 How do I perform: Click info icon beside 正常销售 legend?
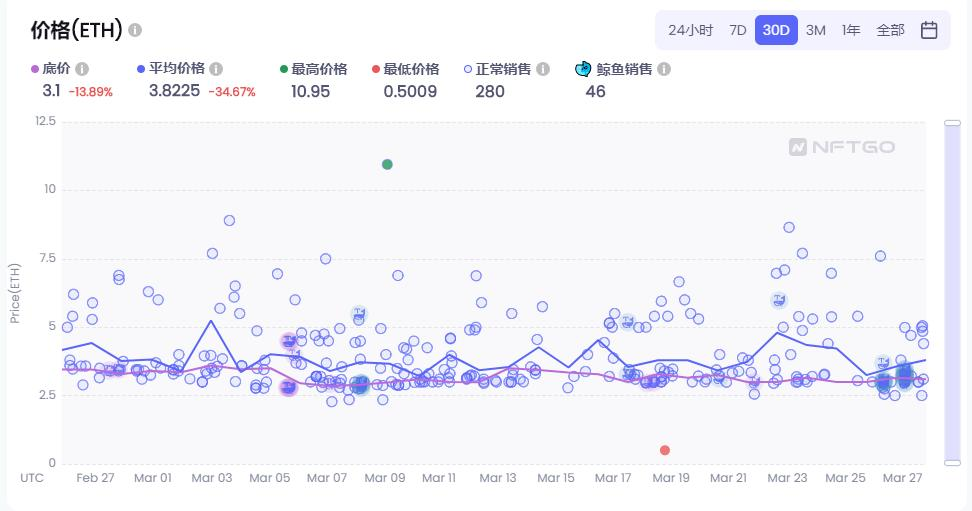tap(543, 69)
